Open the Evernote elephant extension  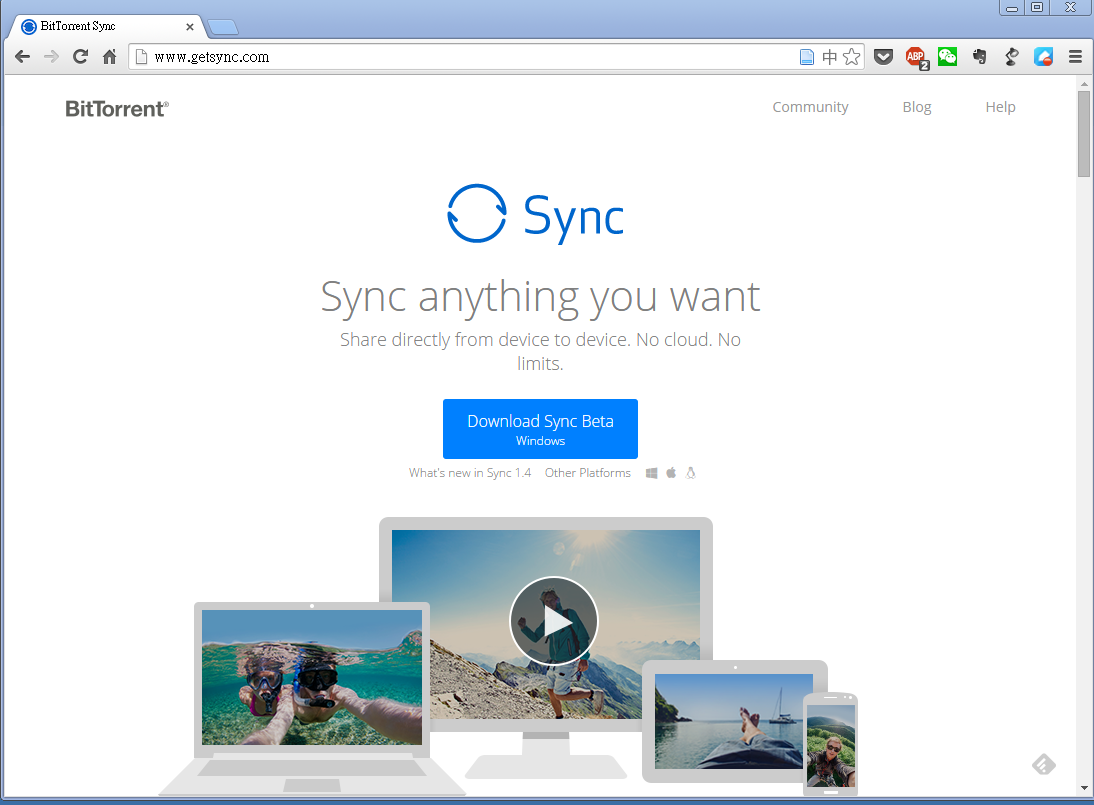(x=980, y=57)
